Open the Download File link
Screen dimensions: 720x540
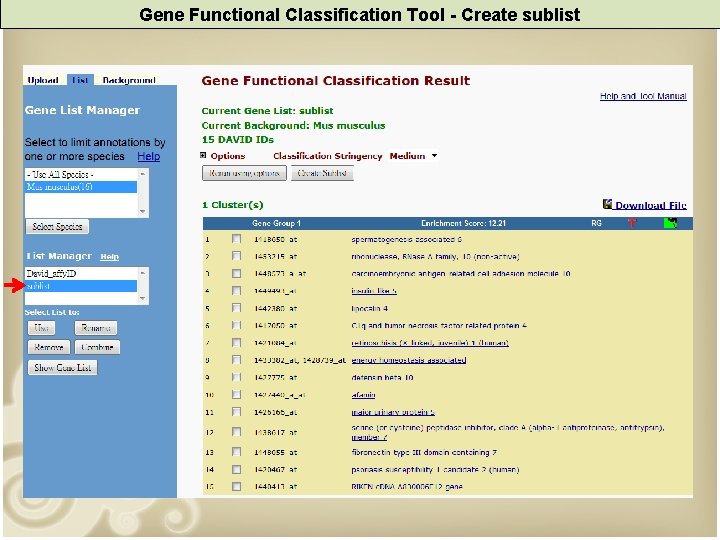651,205
